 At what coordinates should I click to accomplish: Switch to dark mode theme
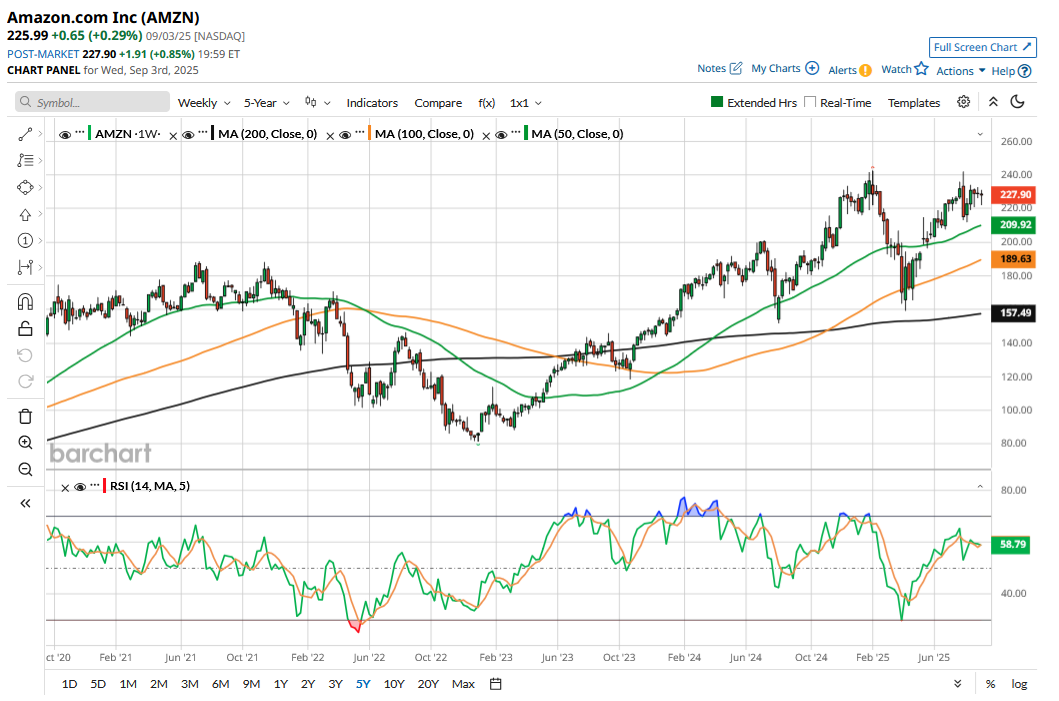(x=1017, y=102)
